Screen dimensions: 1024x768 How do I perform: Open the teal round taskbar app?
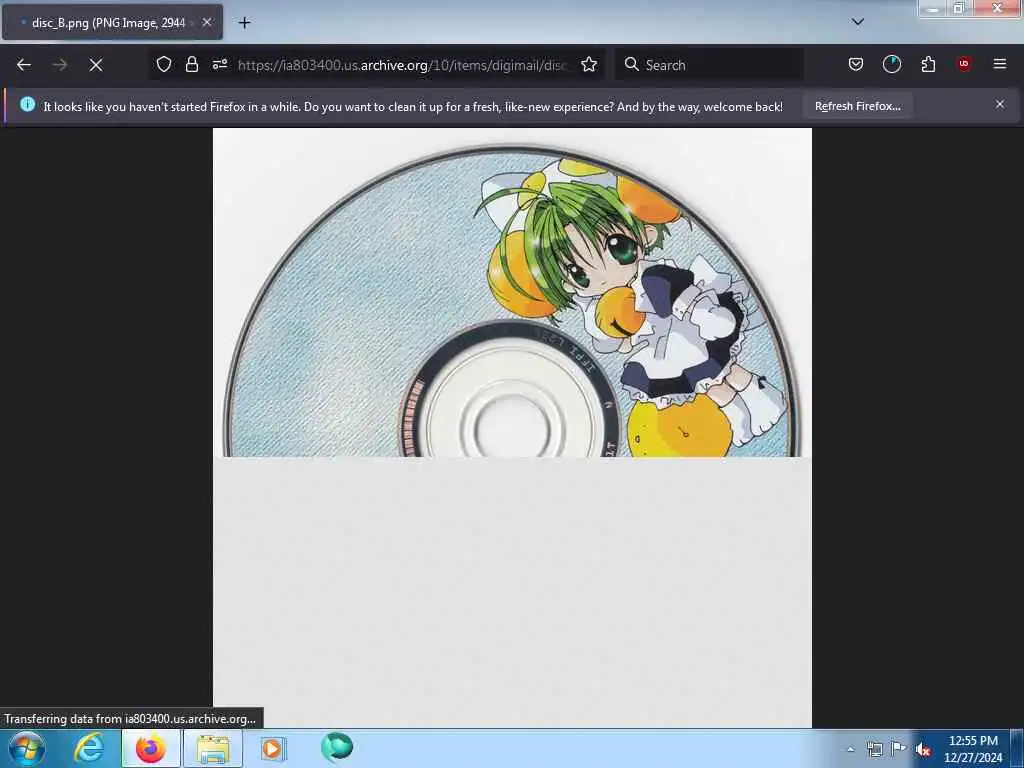click(336, 748)
